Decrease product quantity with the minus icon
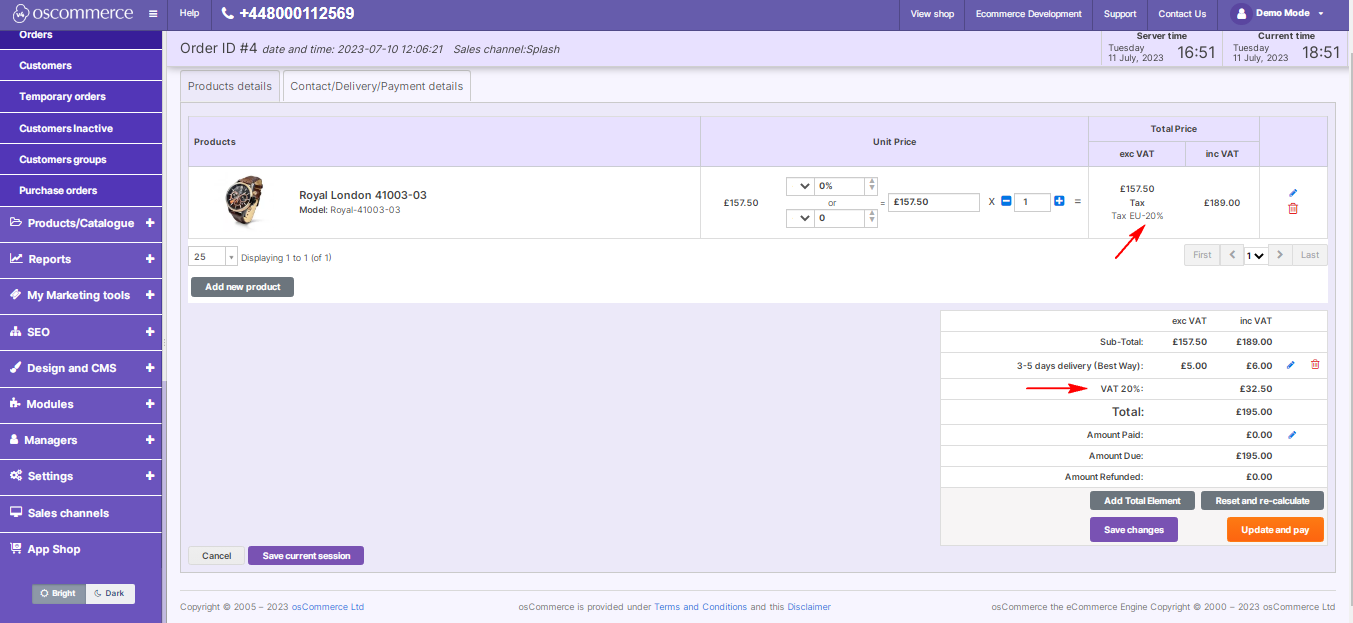This screenshot has height=623, width=1353. 1005,200
